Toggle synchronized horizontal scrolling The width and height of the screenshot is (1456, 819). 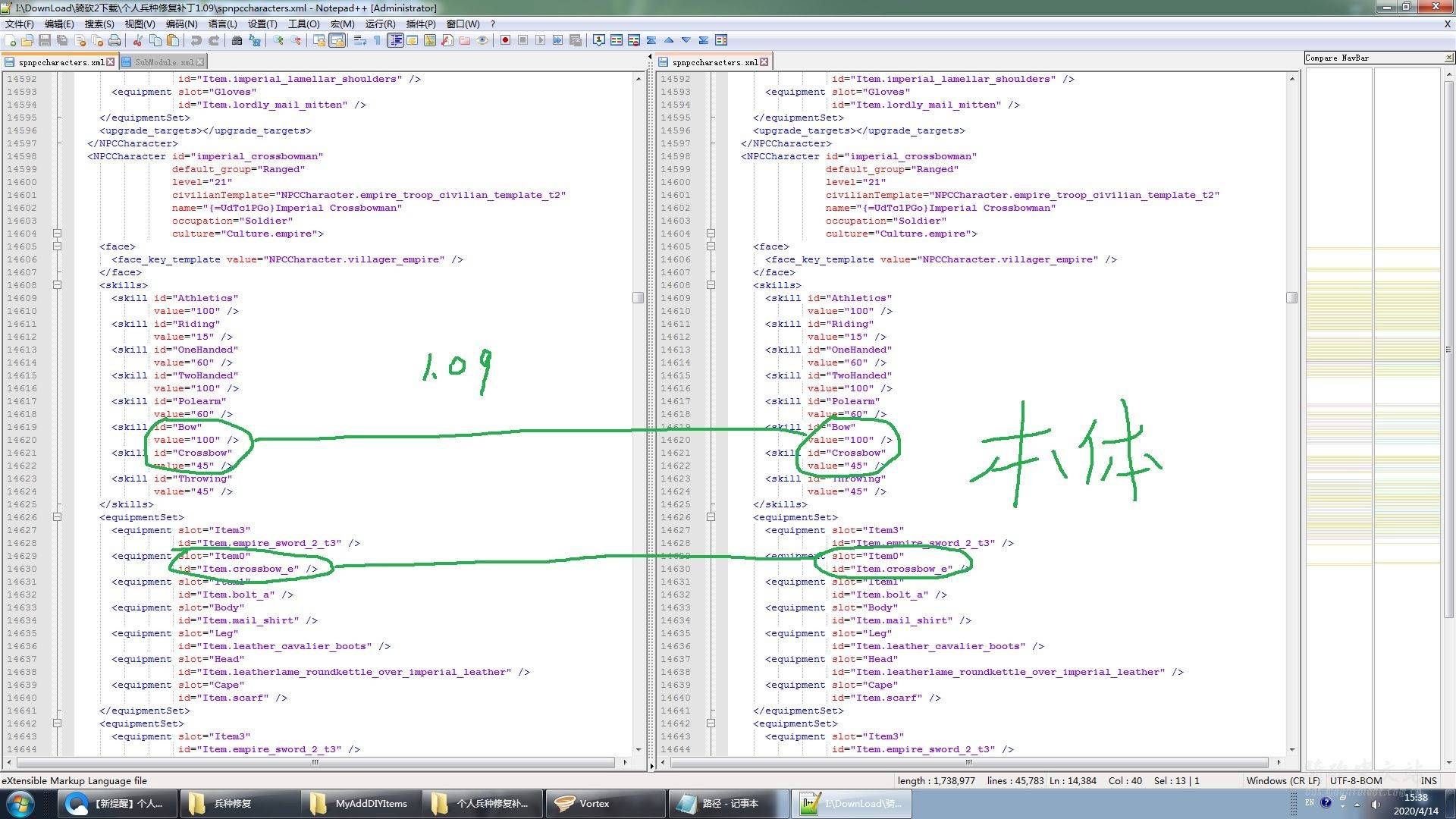337,40
